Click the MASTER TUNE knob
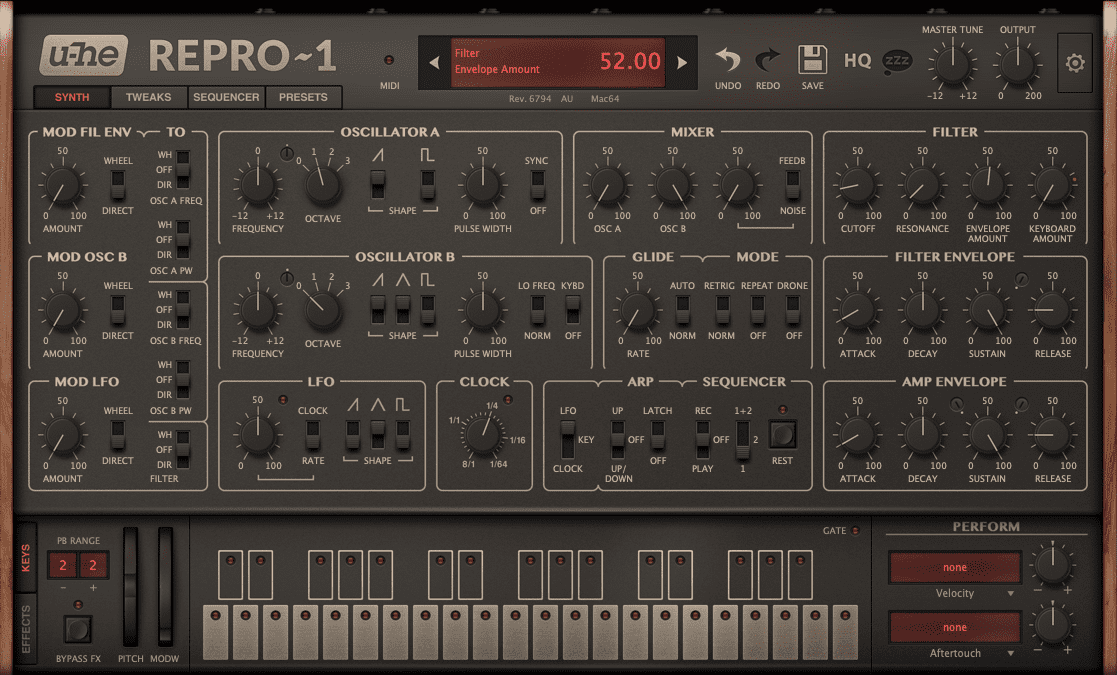 (952, 65)
